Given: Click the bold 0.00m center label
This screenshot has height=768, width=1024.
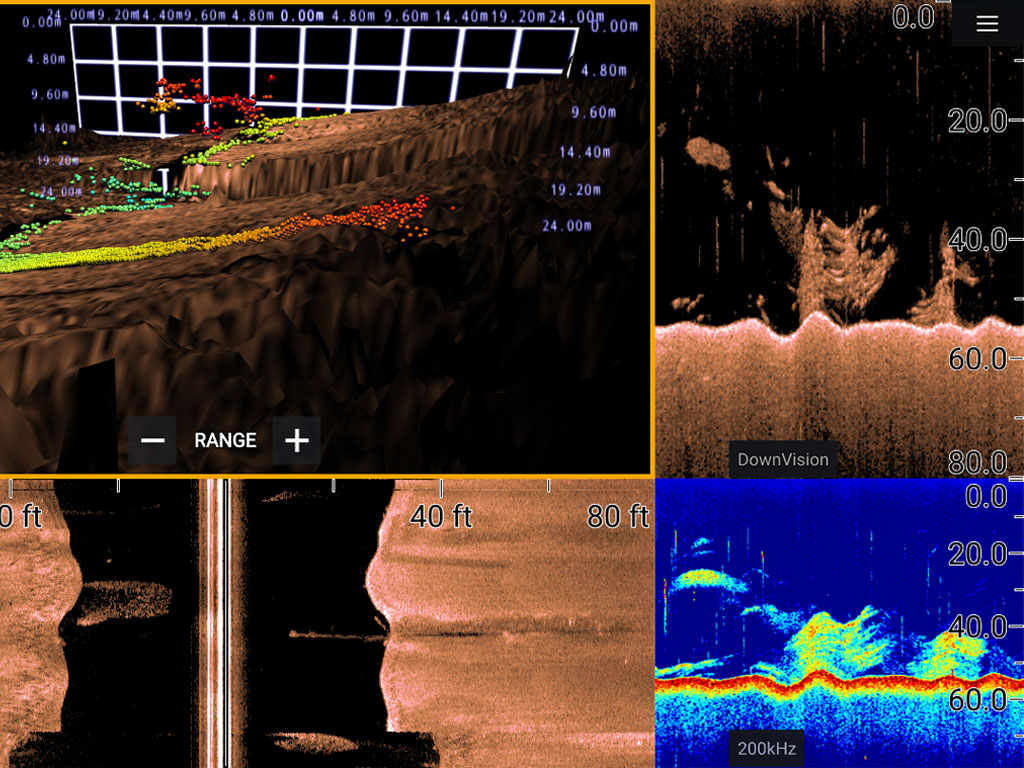Looking at the screenshot, I should point(302,16).
